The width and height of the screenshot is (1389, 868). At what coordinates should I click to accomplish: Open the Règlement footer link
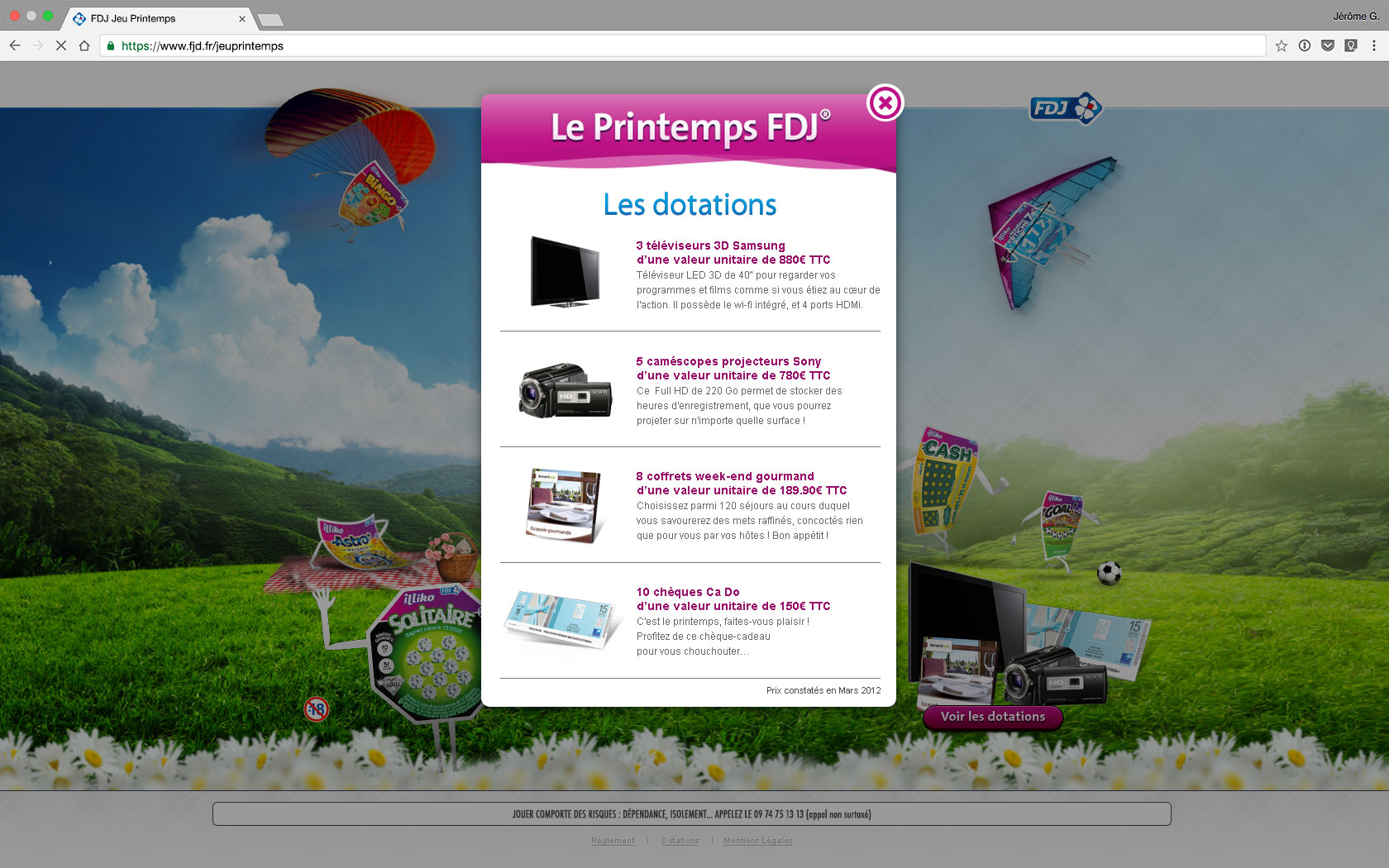(x=613, y=841)
